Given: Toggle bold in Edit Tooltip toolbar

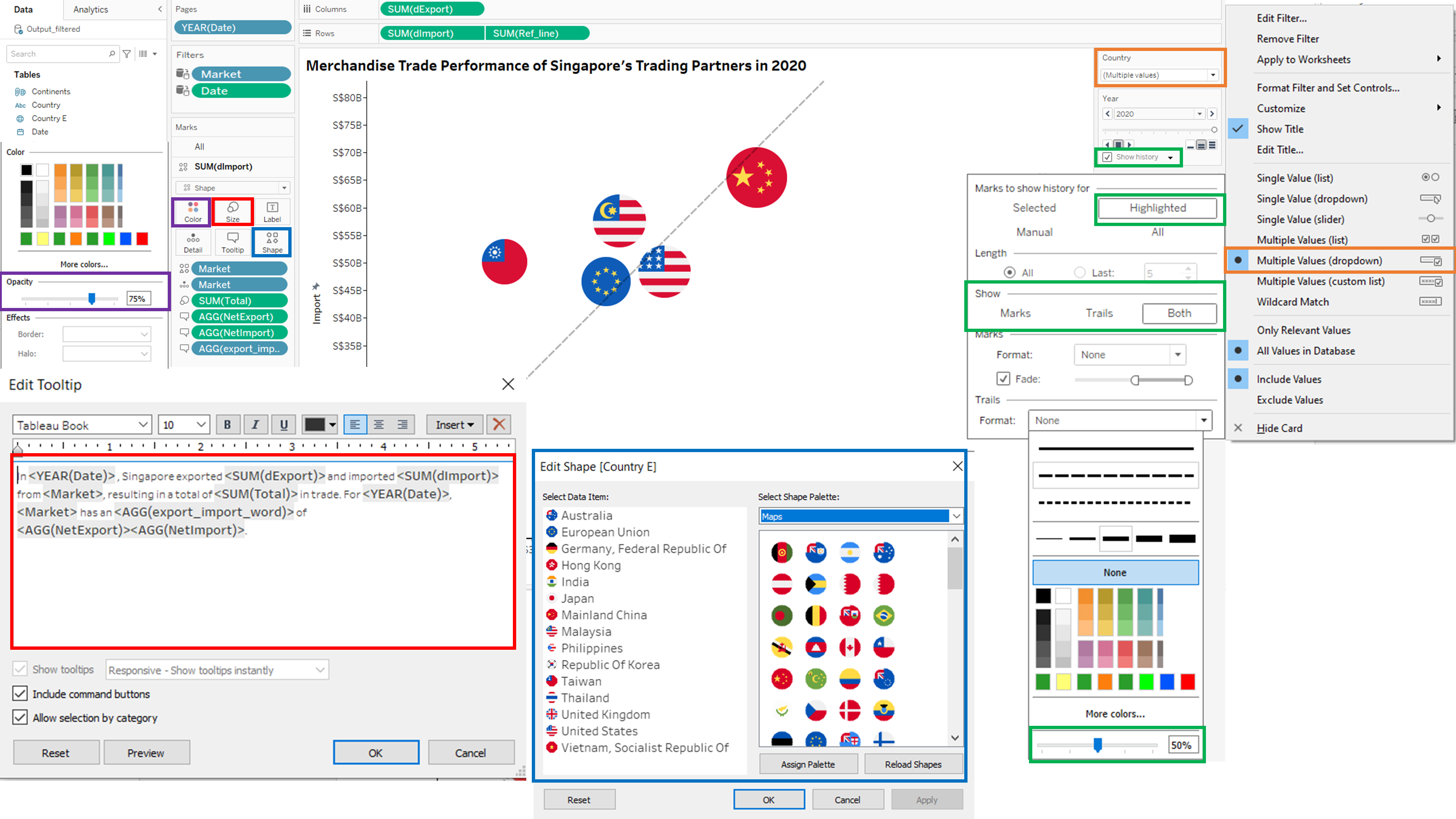Looking at the screenshot, I should click(227, 424).
